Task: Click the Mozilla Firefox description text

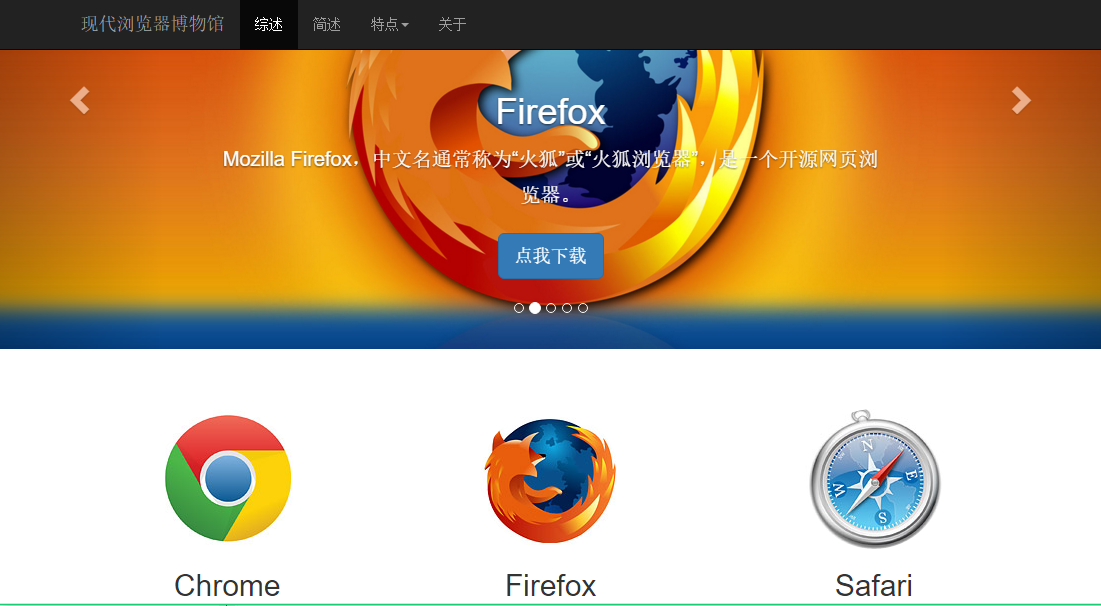Action: tap(550, 176)
